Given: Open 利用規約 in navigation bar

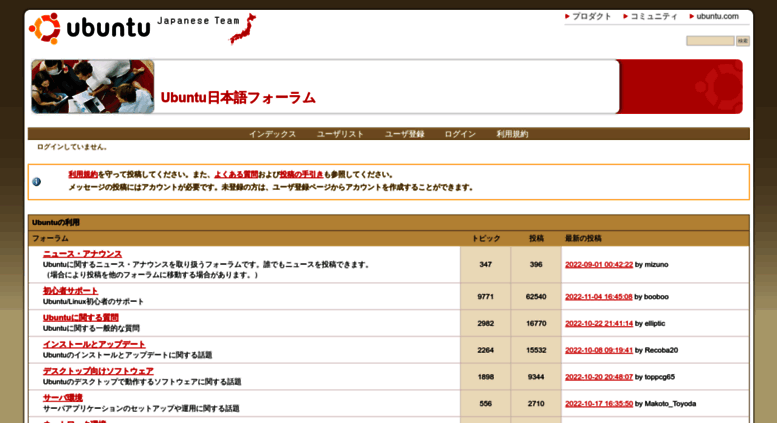Looking at the screenshot, I should (512, 134).
